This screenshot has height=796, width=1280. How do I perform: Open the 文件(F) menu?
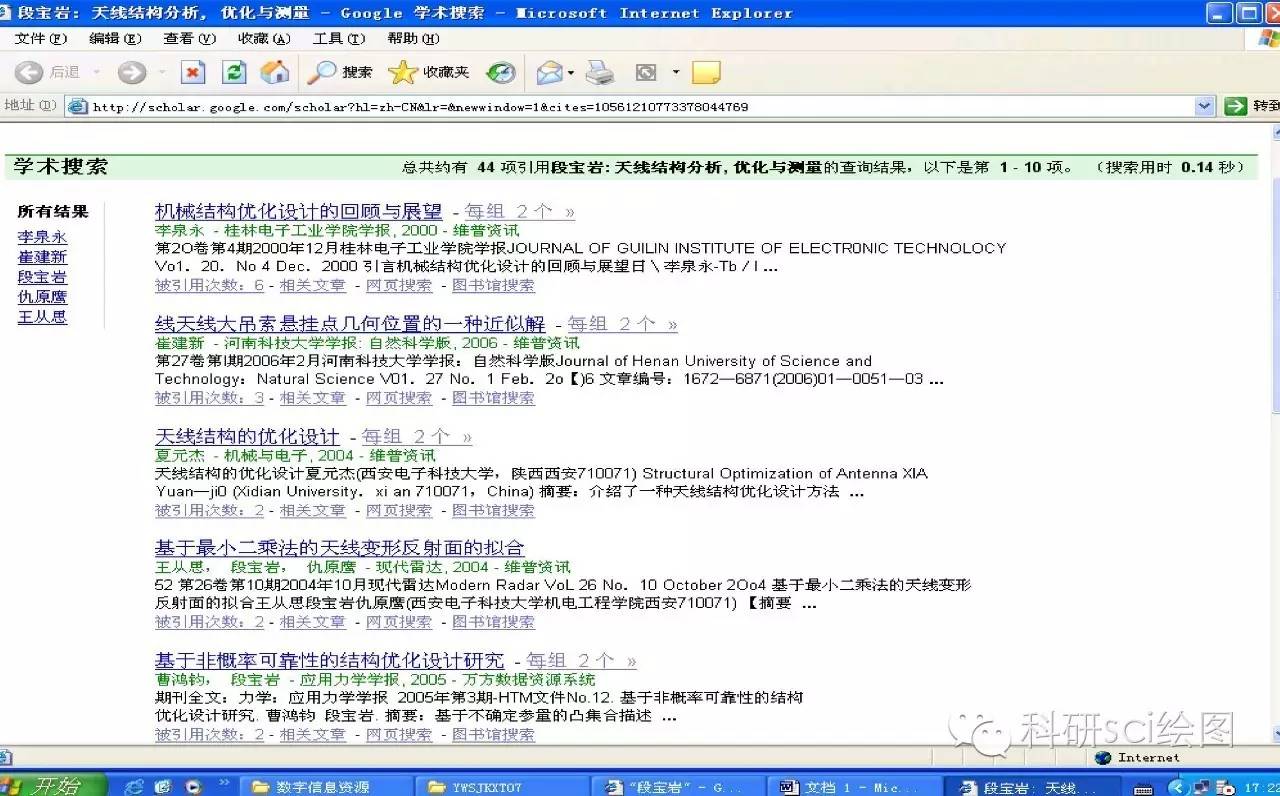pos(41,38)
